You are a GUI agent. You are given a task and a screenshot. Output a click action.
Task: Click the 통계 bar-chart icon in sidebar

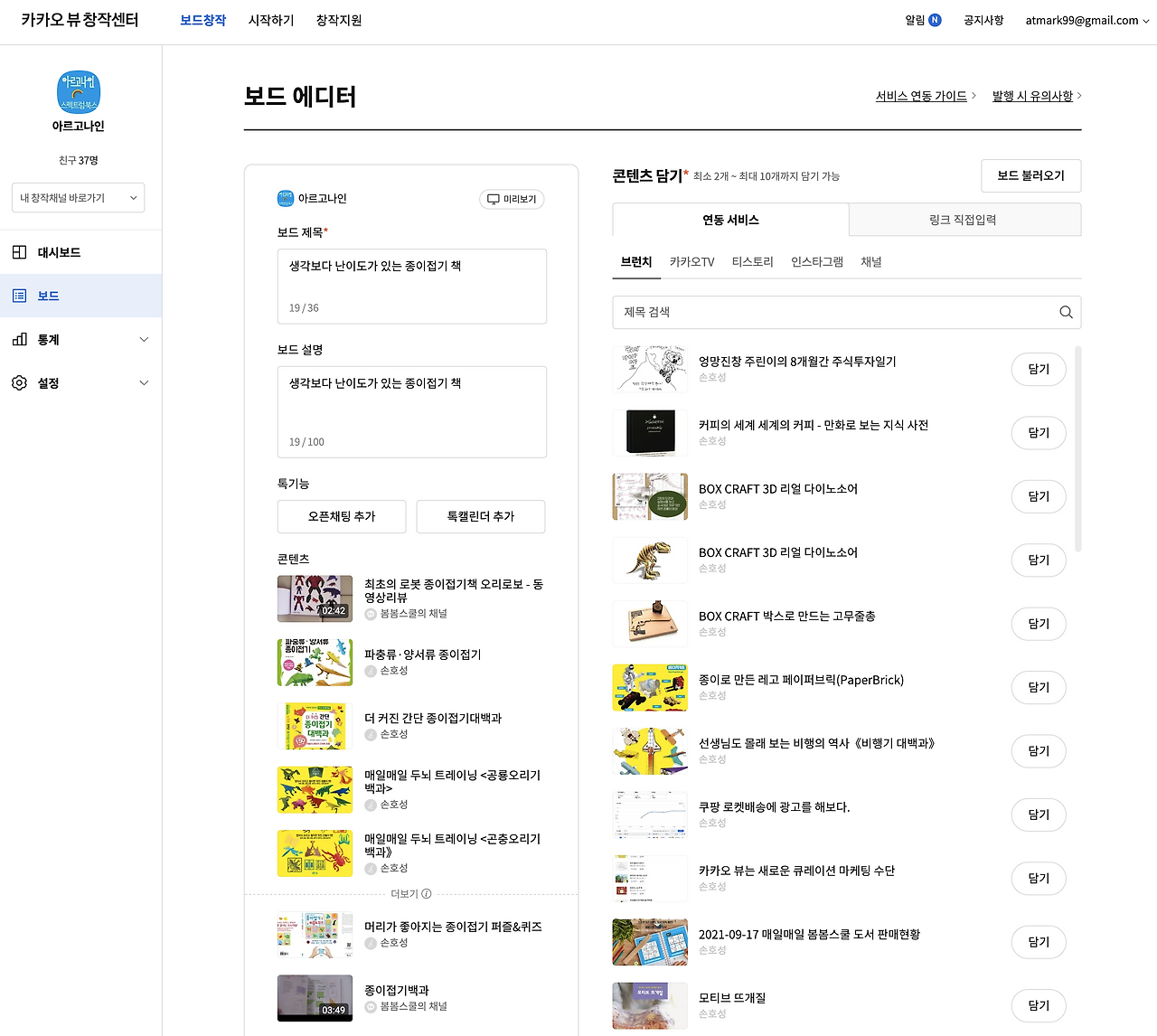pyautogui.click(x=20, y=339)
